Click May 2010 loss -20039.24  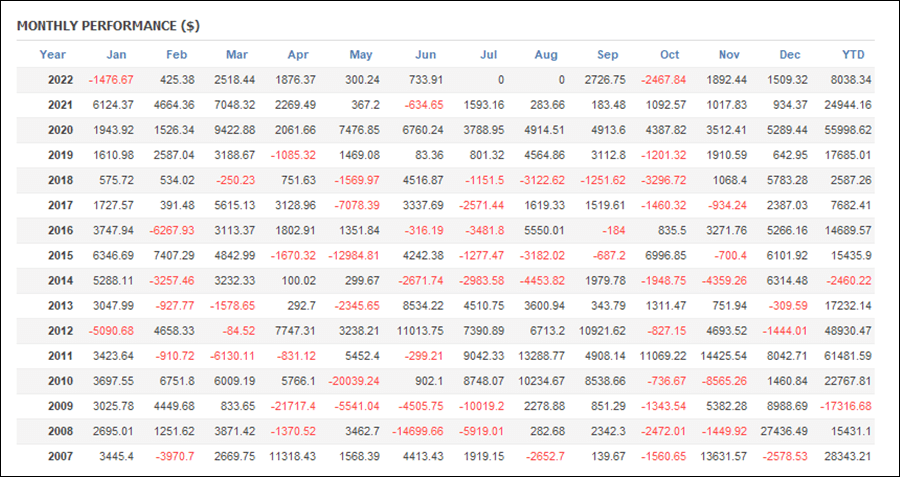pyautogui.click(x=353, y=381)
